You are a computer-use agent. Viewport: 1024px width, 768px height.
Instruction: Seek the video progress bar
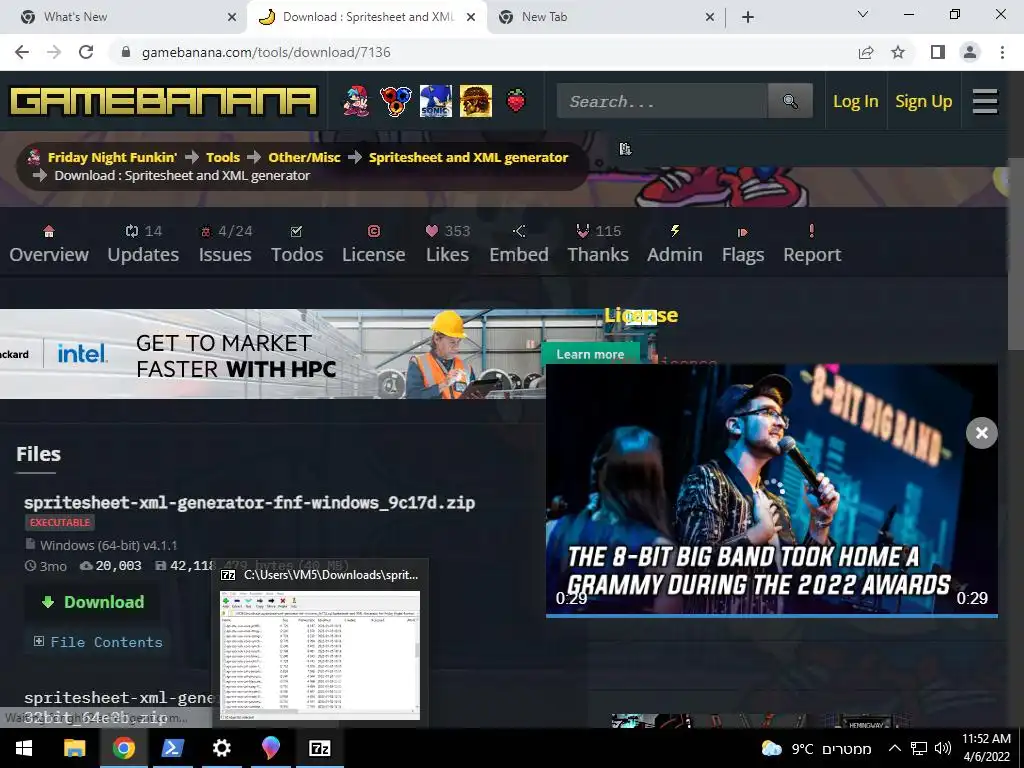coord(771,615)
